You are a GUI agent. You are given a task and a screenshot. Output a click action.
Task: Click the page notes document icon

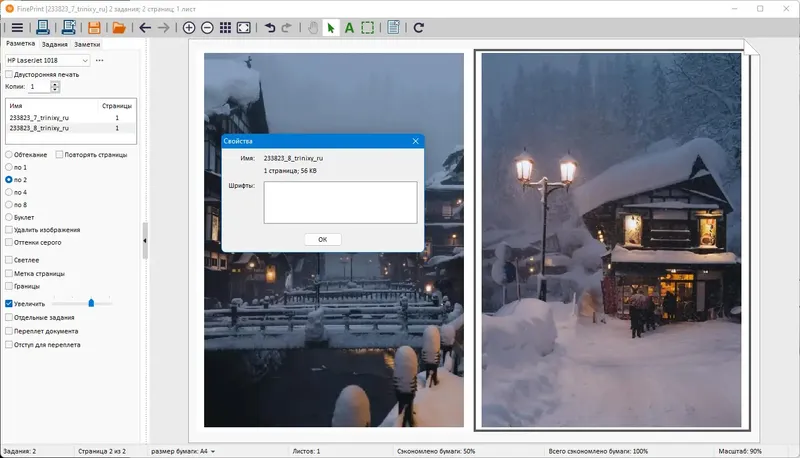(393, 28)
